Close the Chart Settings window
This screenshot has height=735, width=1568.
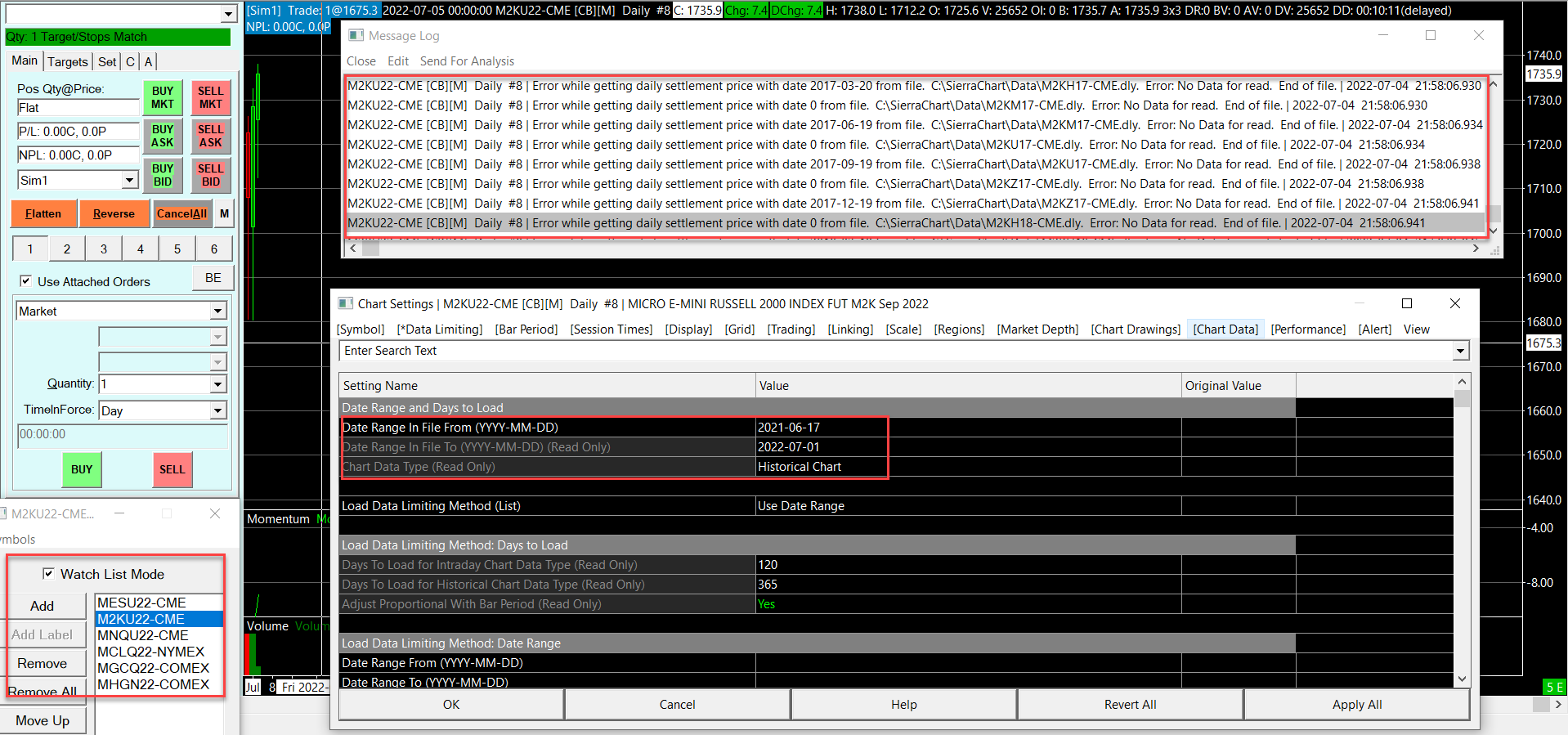click(1455, 303)
